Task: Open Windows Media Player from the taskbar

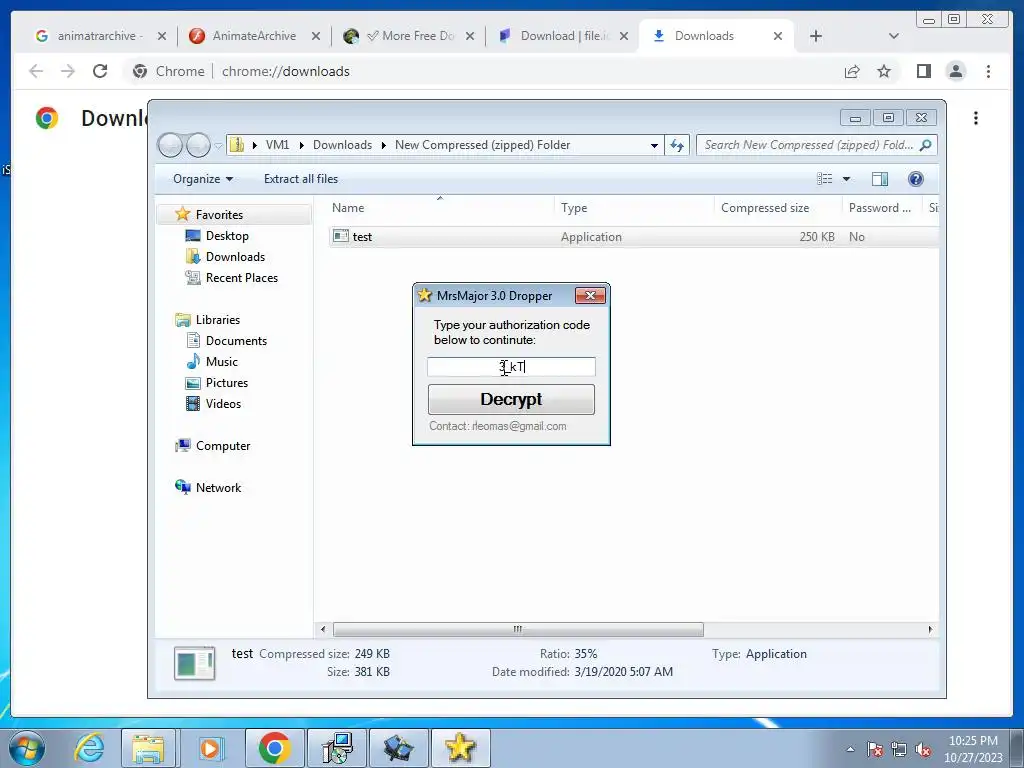Action: click(210, 748)
